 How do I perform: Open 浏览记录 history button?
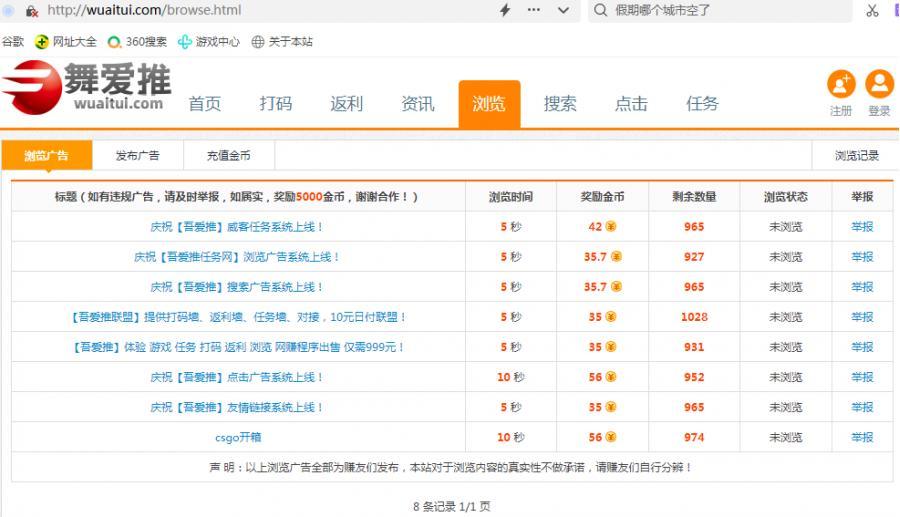(x=856, y=155)
